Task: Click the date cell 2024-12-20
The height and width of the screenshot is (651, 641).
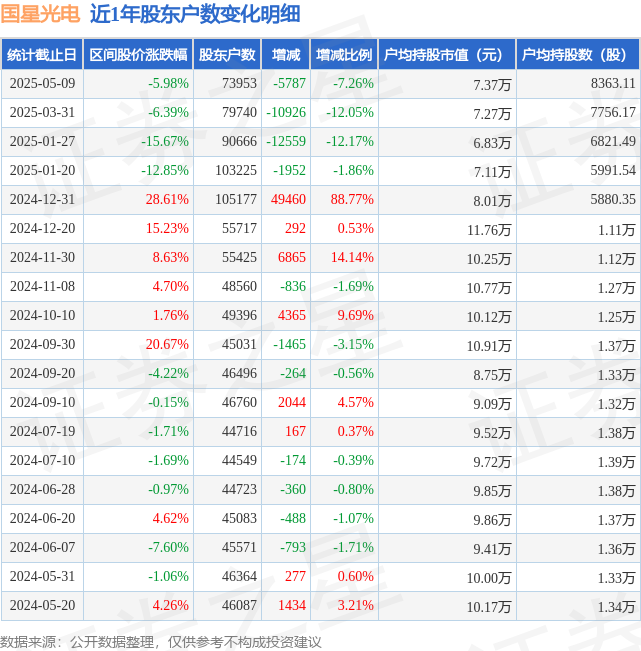Action: [x=42, y=228]
